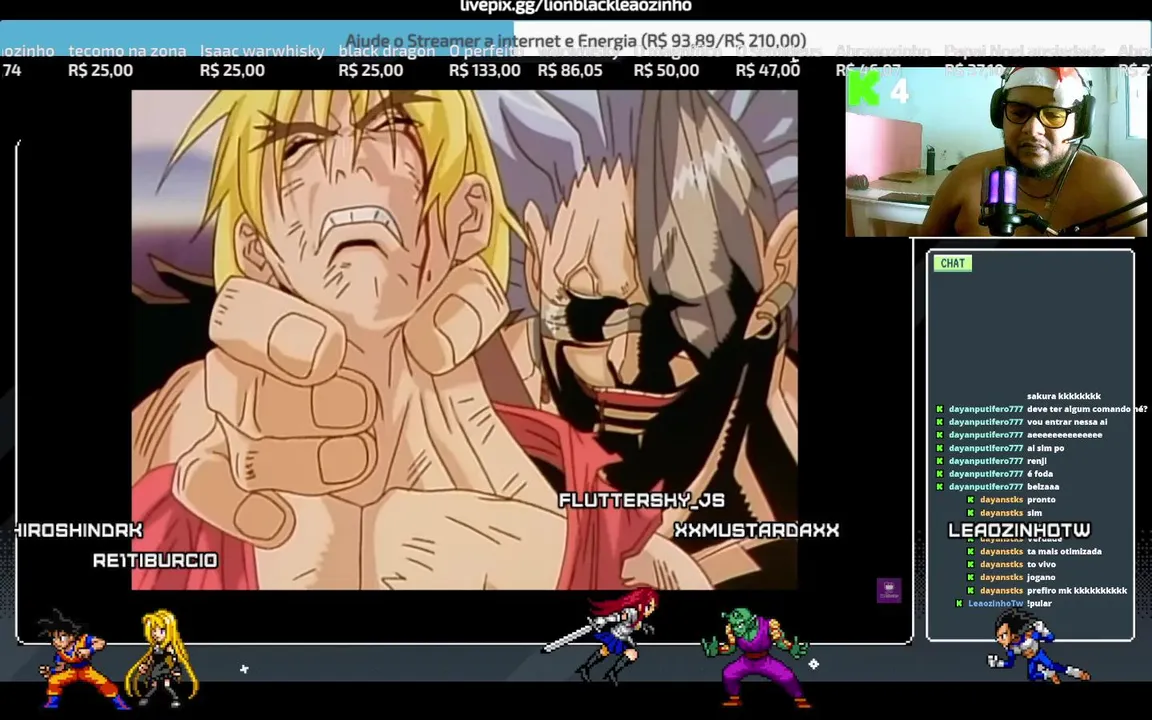1152x720 pixels.
Task: Click donor name 'Isaac warwhisky'
Action: pyautogui.click(x=262, y=51)
